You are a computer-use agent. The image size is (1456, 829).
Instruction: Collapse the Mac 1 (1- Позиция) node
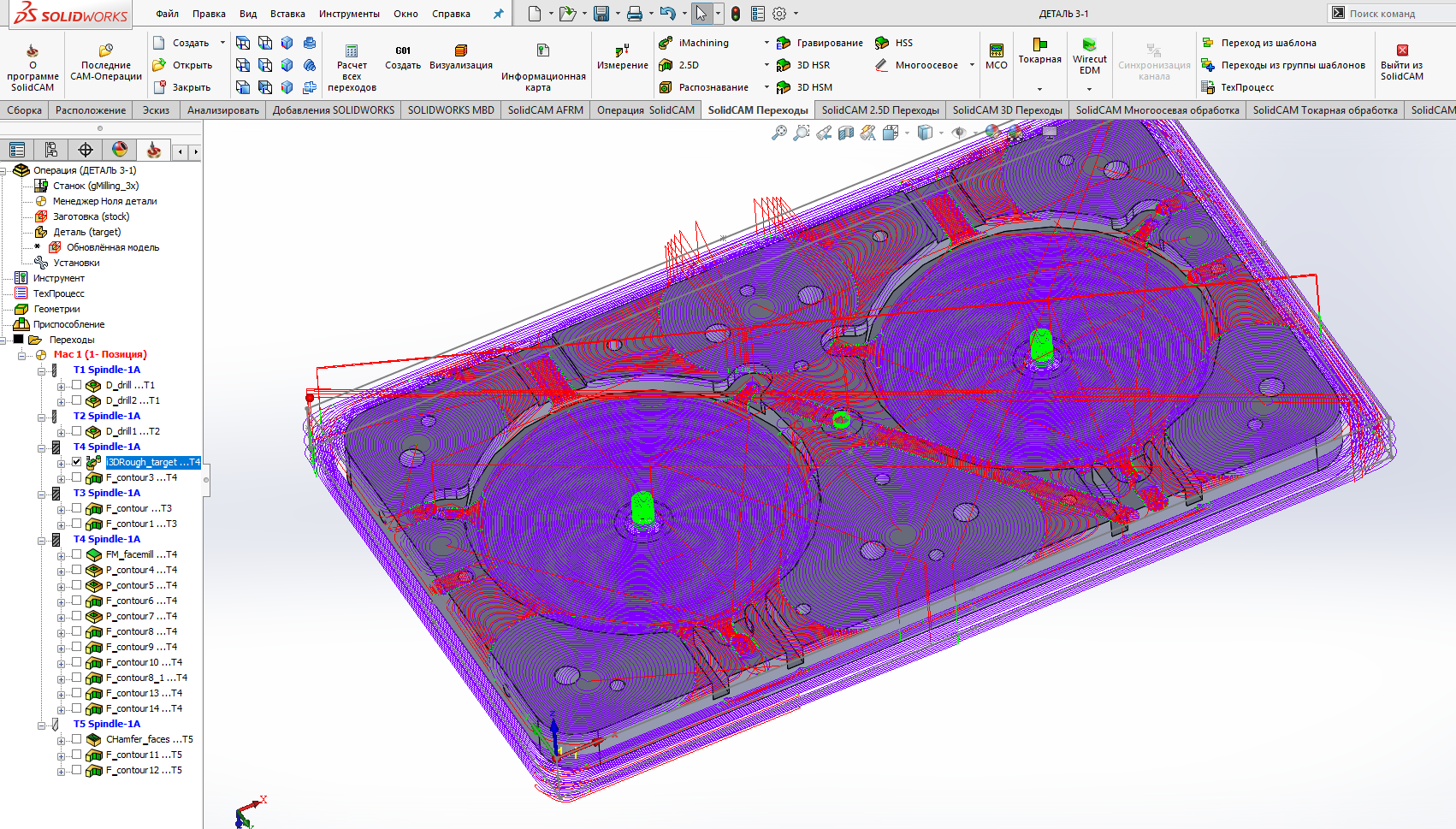tap(22, 356)
